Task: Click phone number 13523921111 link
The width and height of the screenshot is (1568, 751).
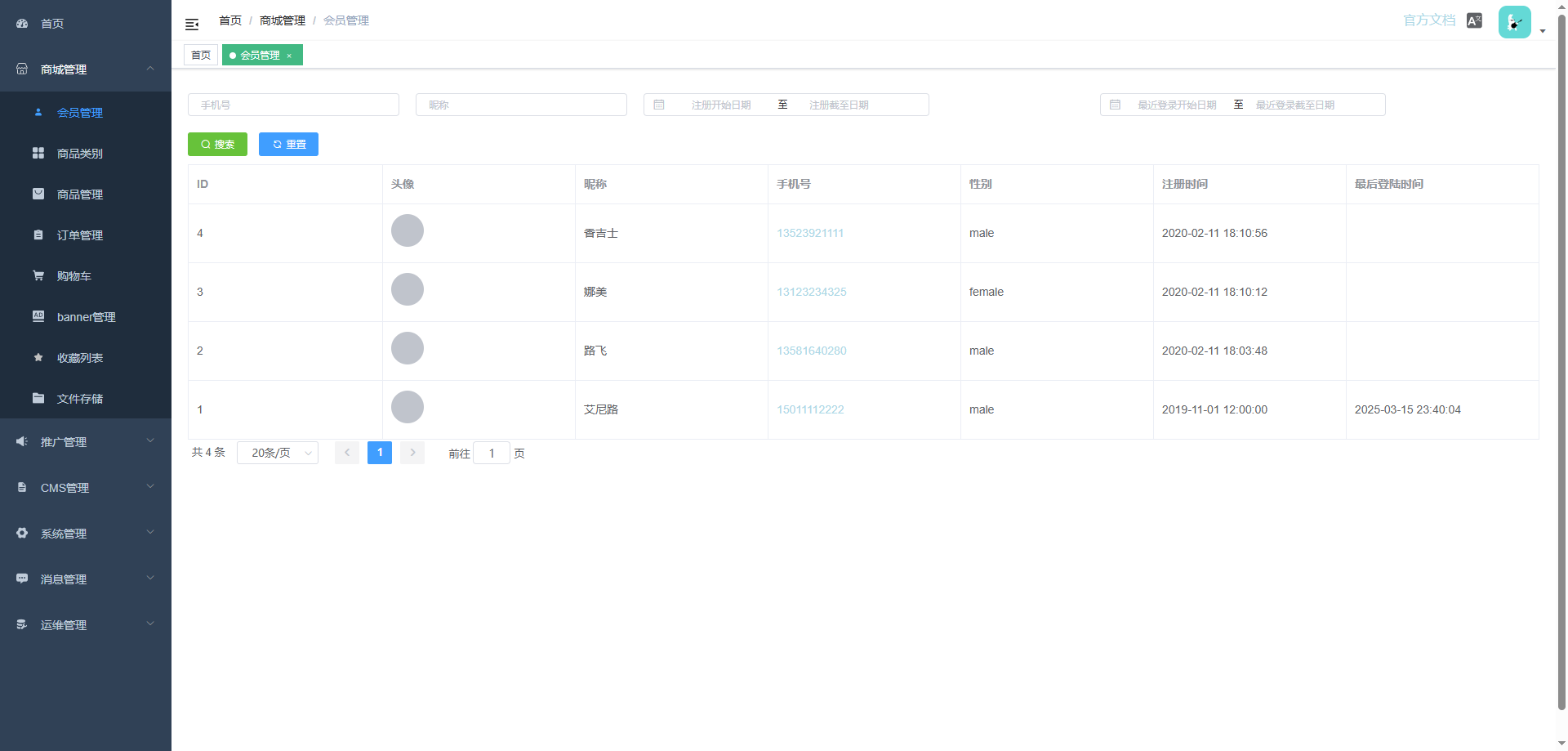Action: point(809,234)
